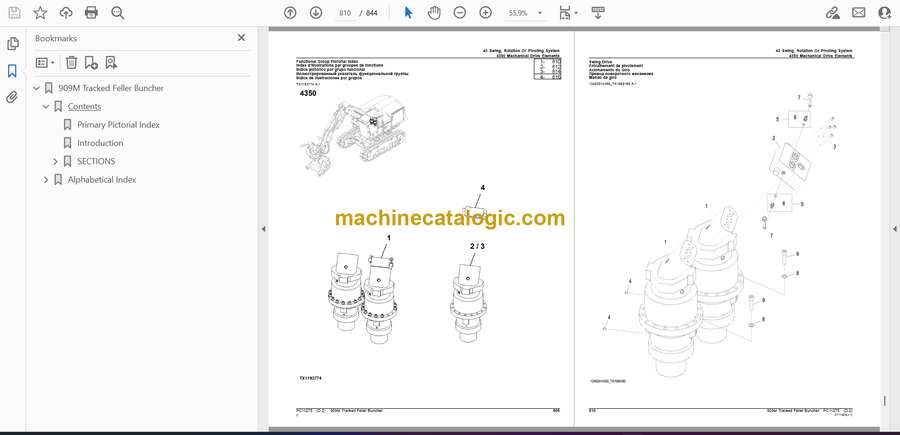Star this file with the bookmark star icon
This screenshot has height=435, width=900.
pyautogui.click(x=40, y=13)
